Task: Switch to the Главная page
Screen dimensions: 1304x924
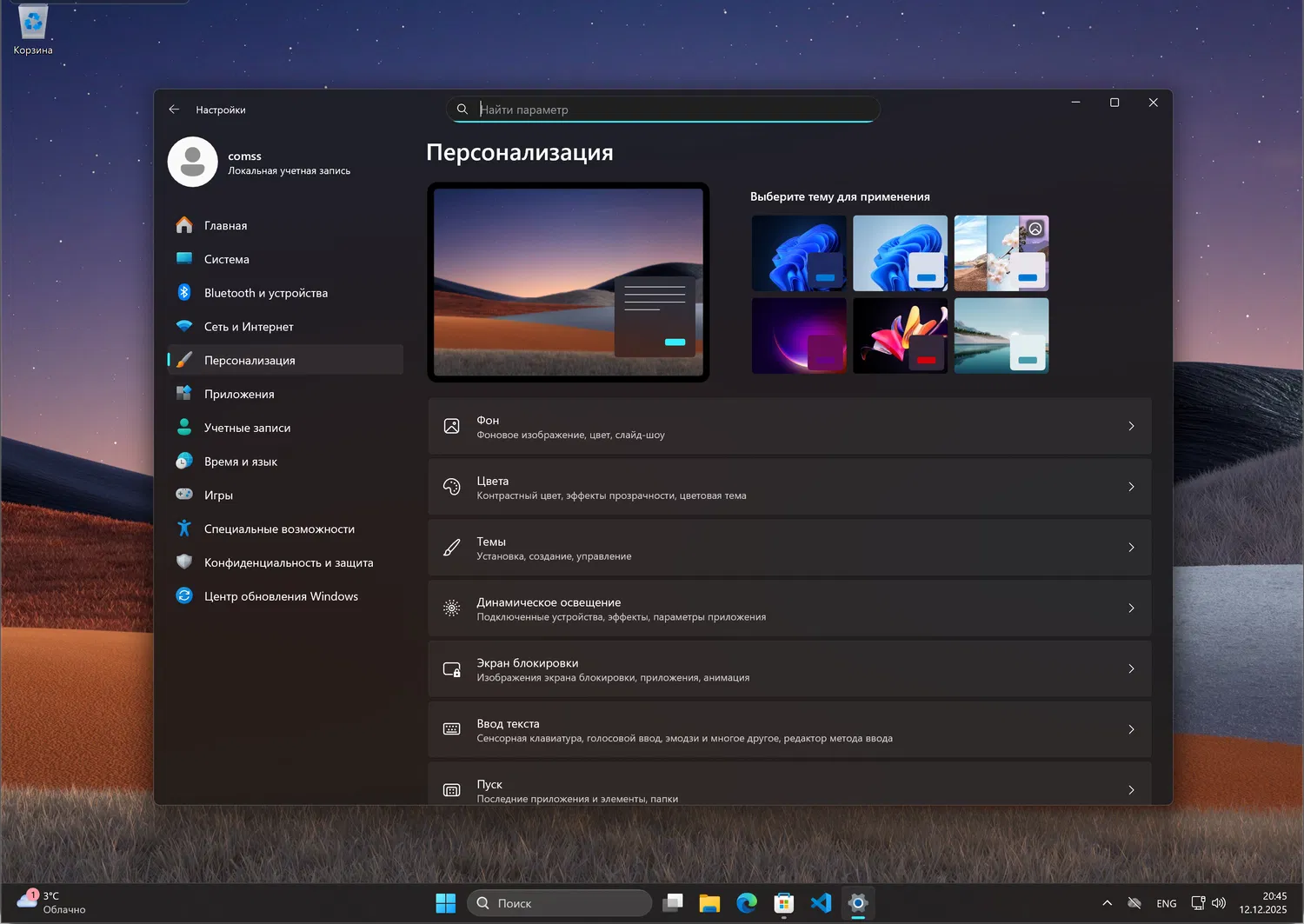Action: [225, 226]
